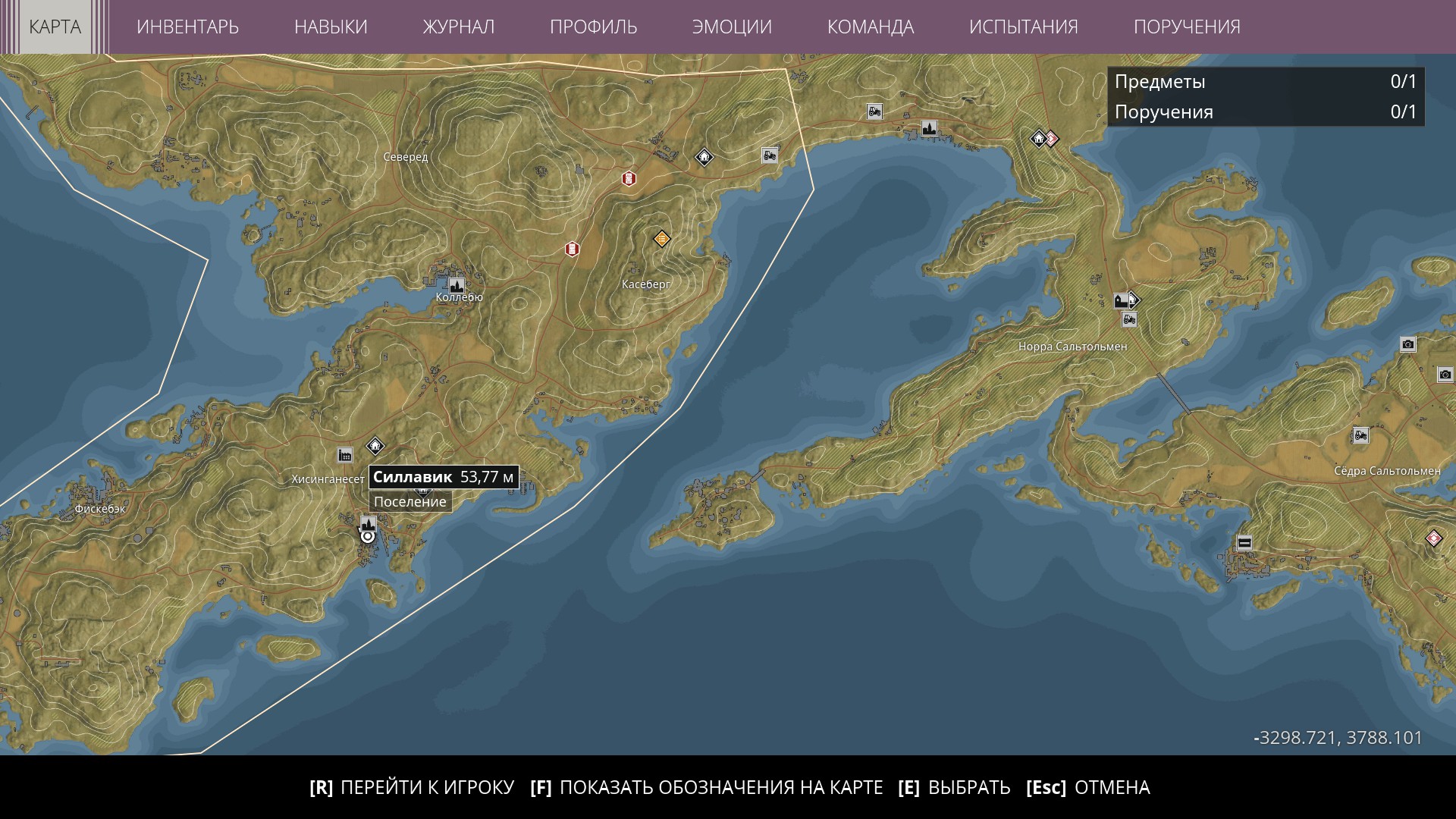Click the red diamond marker touching the northeastern safehouse

[x=1053, y=138]
